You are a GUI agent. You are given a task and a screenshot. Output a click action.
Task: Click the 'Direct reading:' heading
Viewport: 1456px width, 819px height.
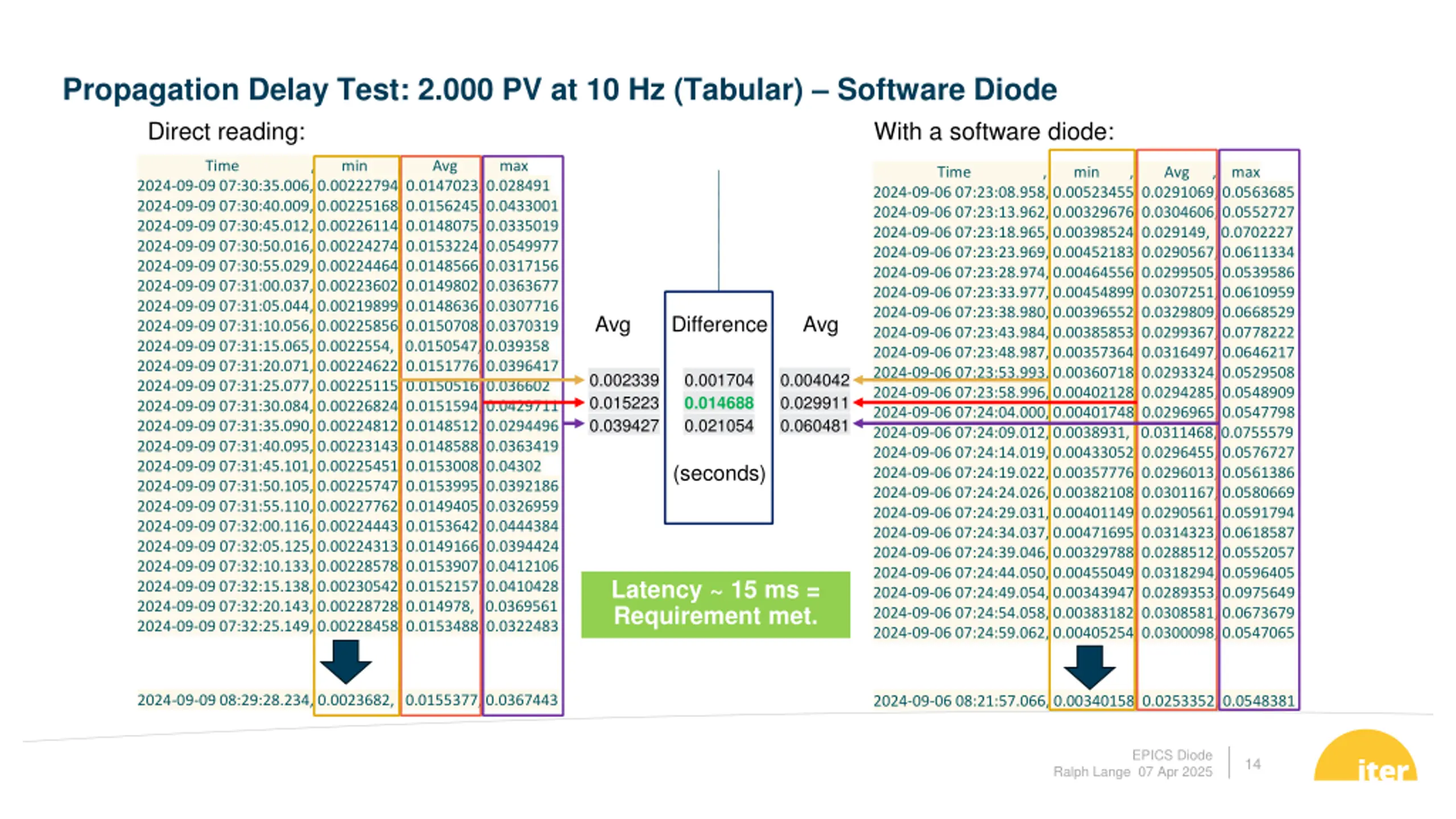(226, 131)
